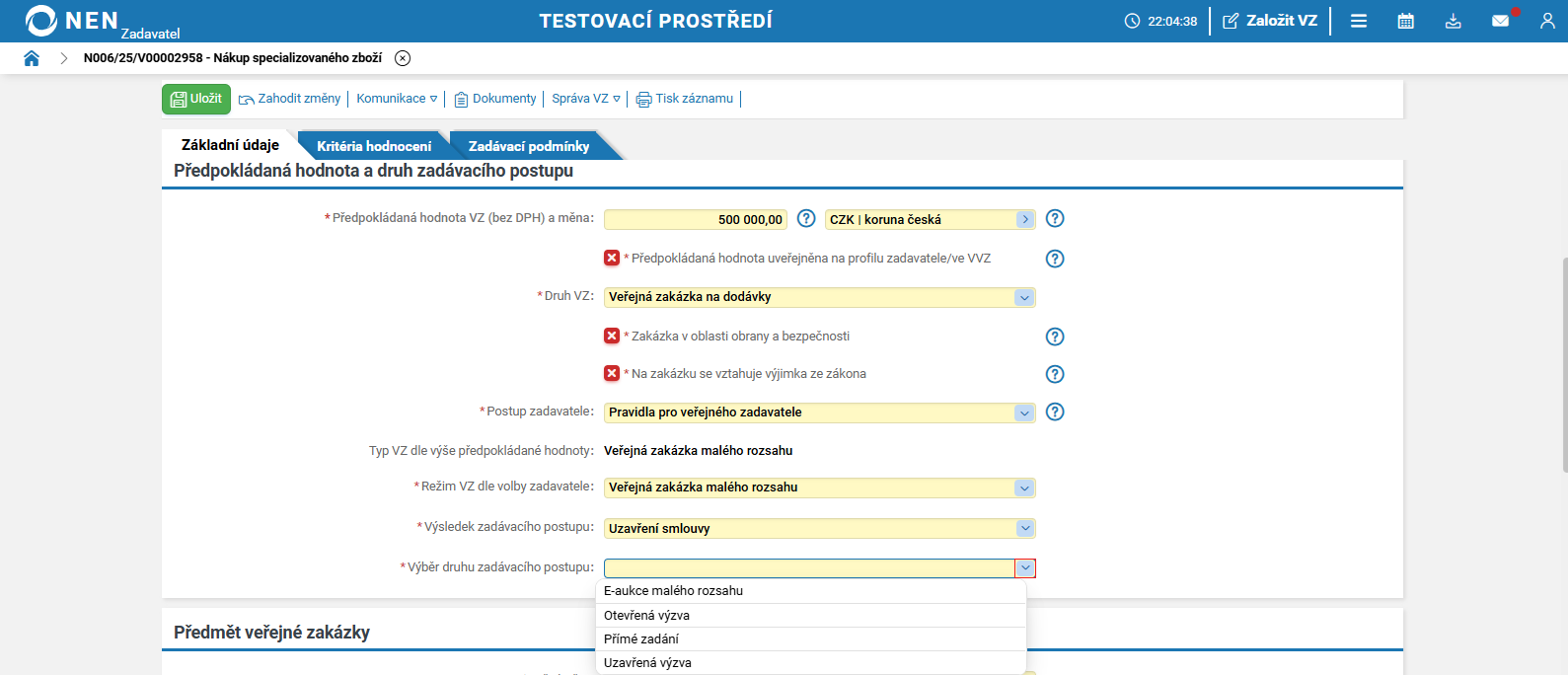Open the calendar icon in header
The image size is (1568, 675).
[1406, 21]
